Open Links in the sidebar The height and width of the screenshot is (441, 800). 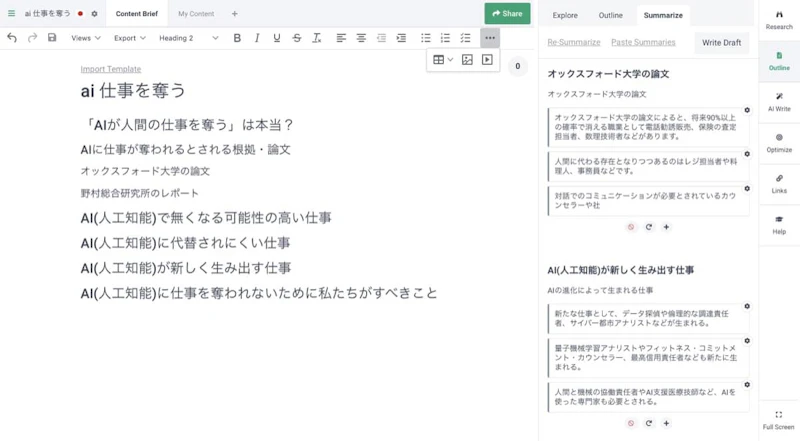click(779, 184)
